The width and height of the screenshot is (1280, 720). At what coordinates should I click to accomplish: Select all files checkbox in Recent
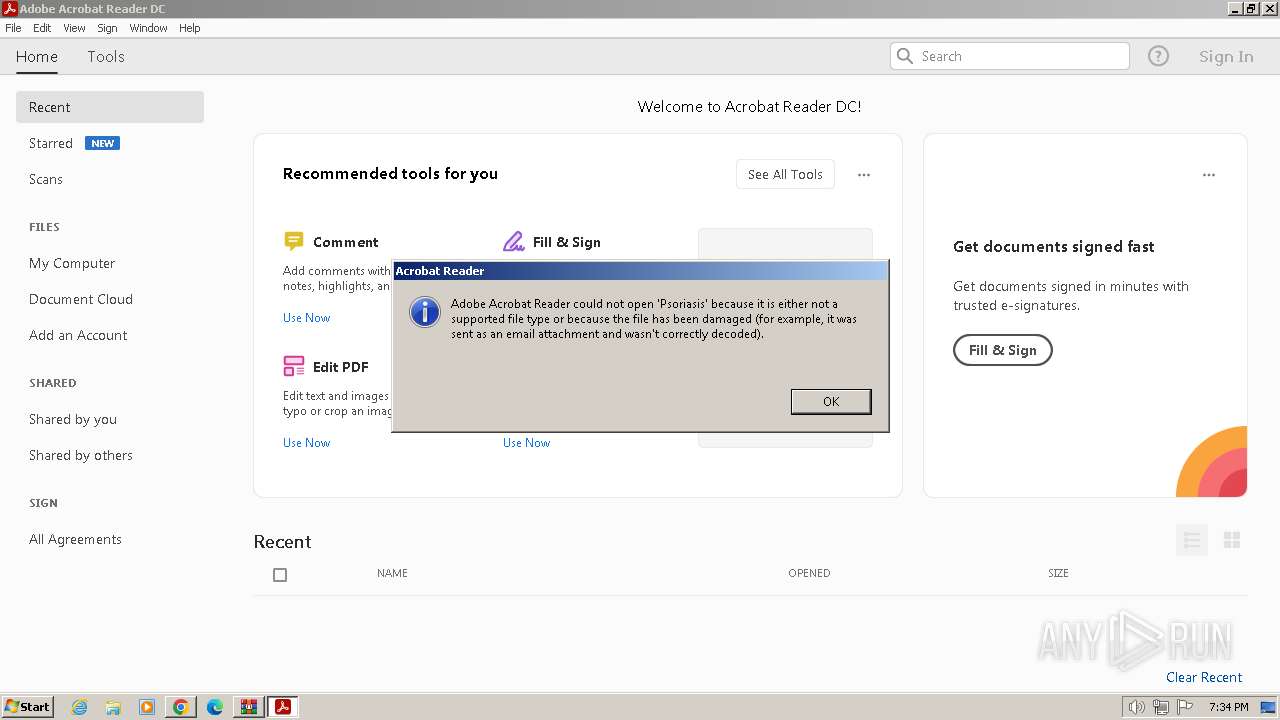pyautogui.click(x=280, y=575)
